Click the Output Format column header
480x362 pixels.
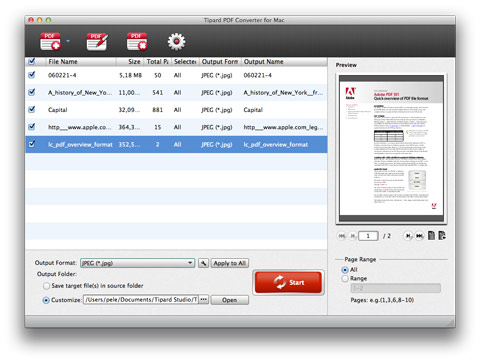pyautogui.click(x=220, y=62)
